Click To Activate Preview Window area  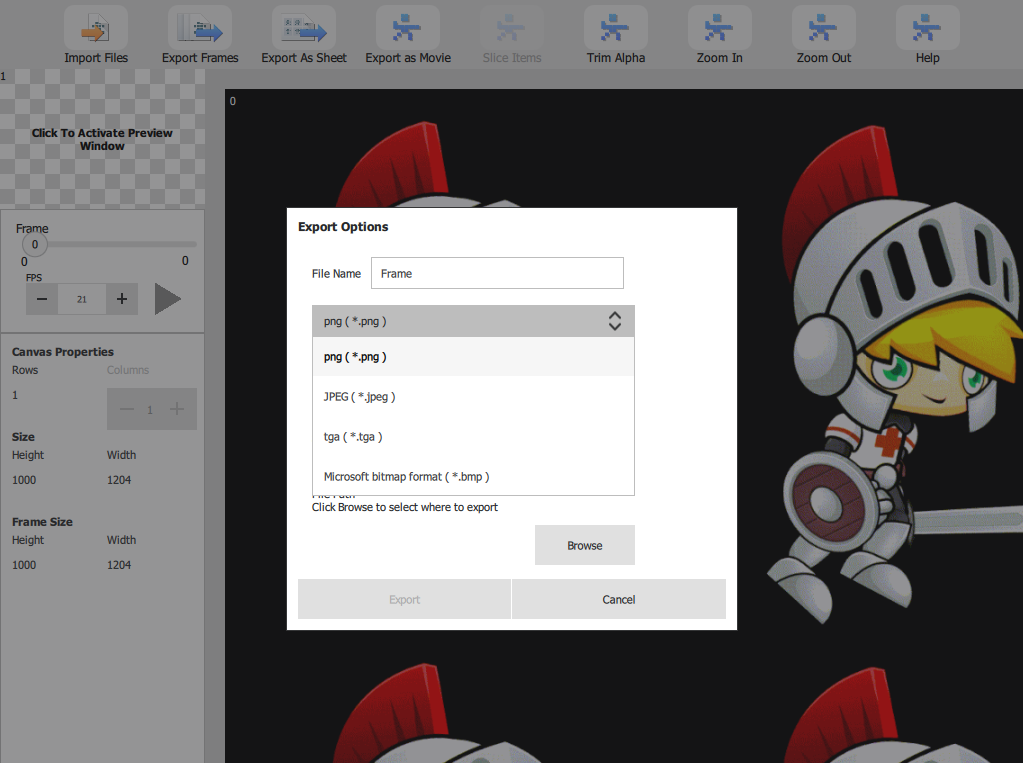point(102,139)
